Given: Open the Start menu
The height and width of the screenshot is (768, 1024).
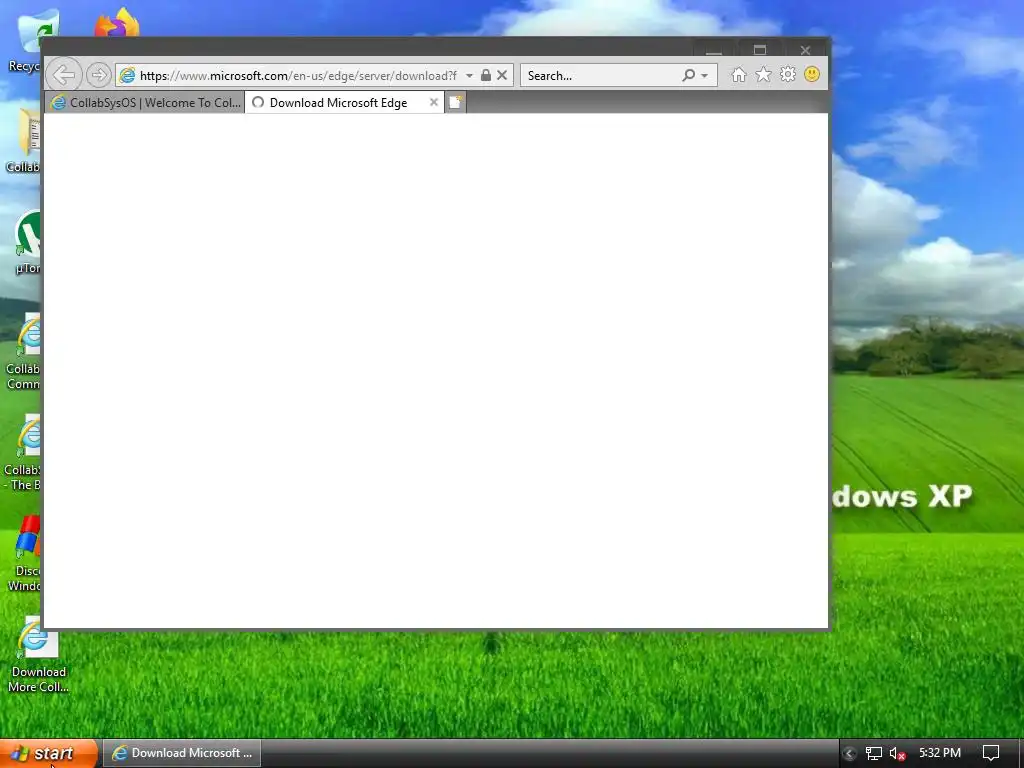Looking at the screenshot, I should coord(49,754).
